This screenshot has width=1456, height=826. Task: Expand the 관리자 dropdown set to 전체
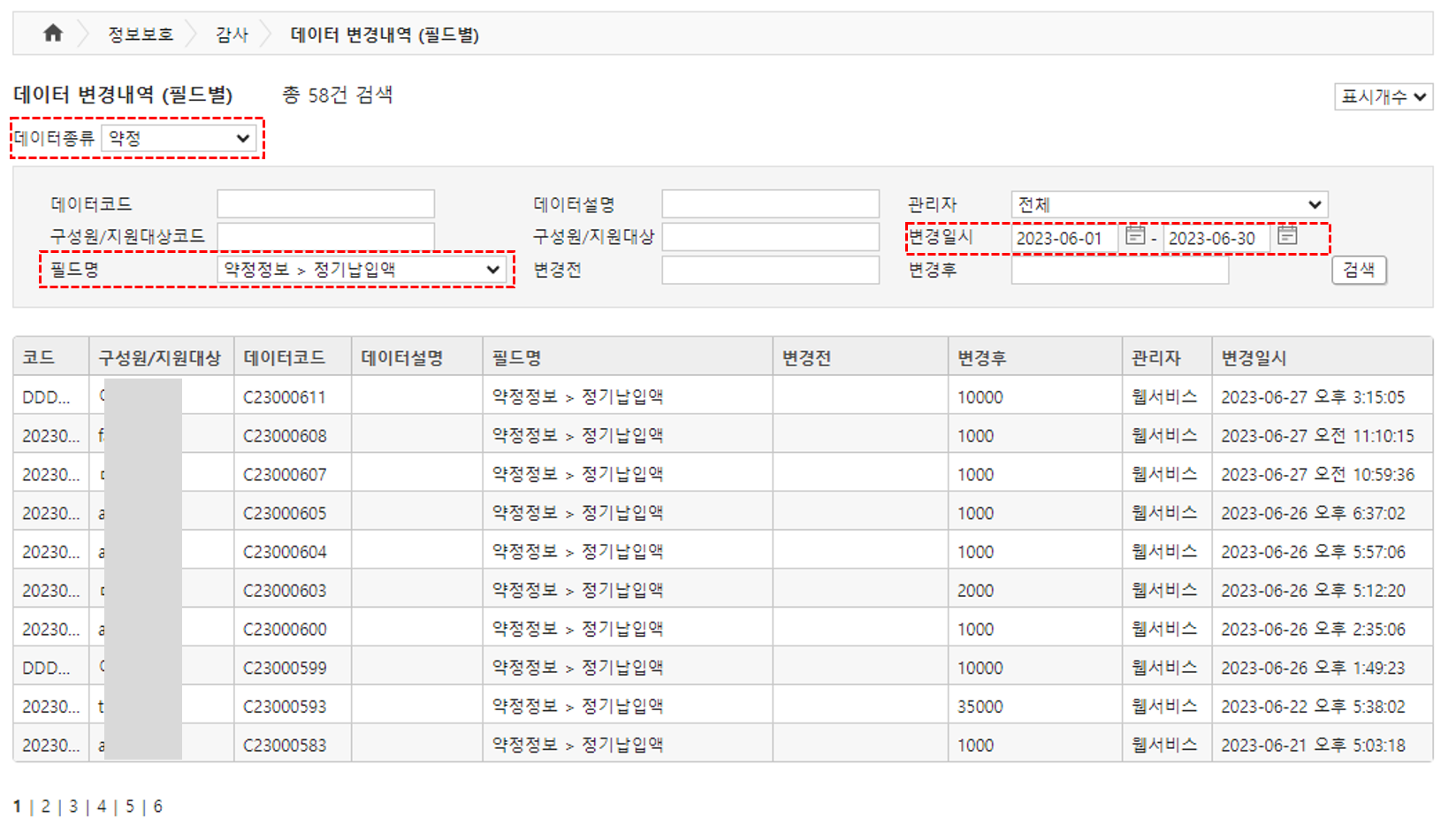point(1169,205)
